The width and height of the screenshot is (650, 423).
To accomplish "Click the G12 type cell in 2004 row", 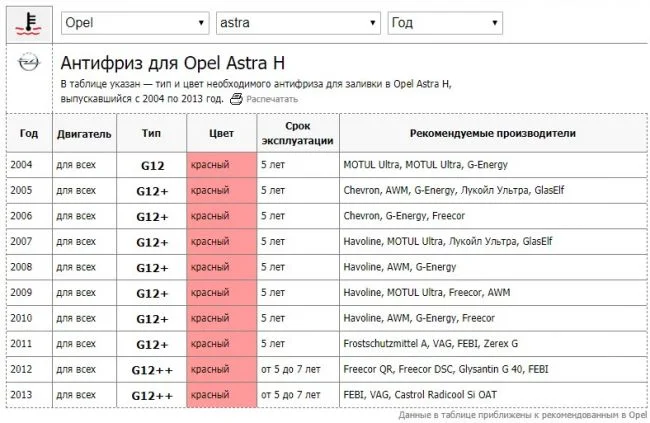I will coord(151,164).
